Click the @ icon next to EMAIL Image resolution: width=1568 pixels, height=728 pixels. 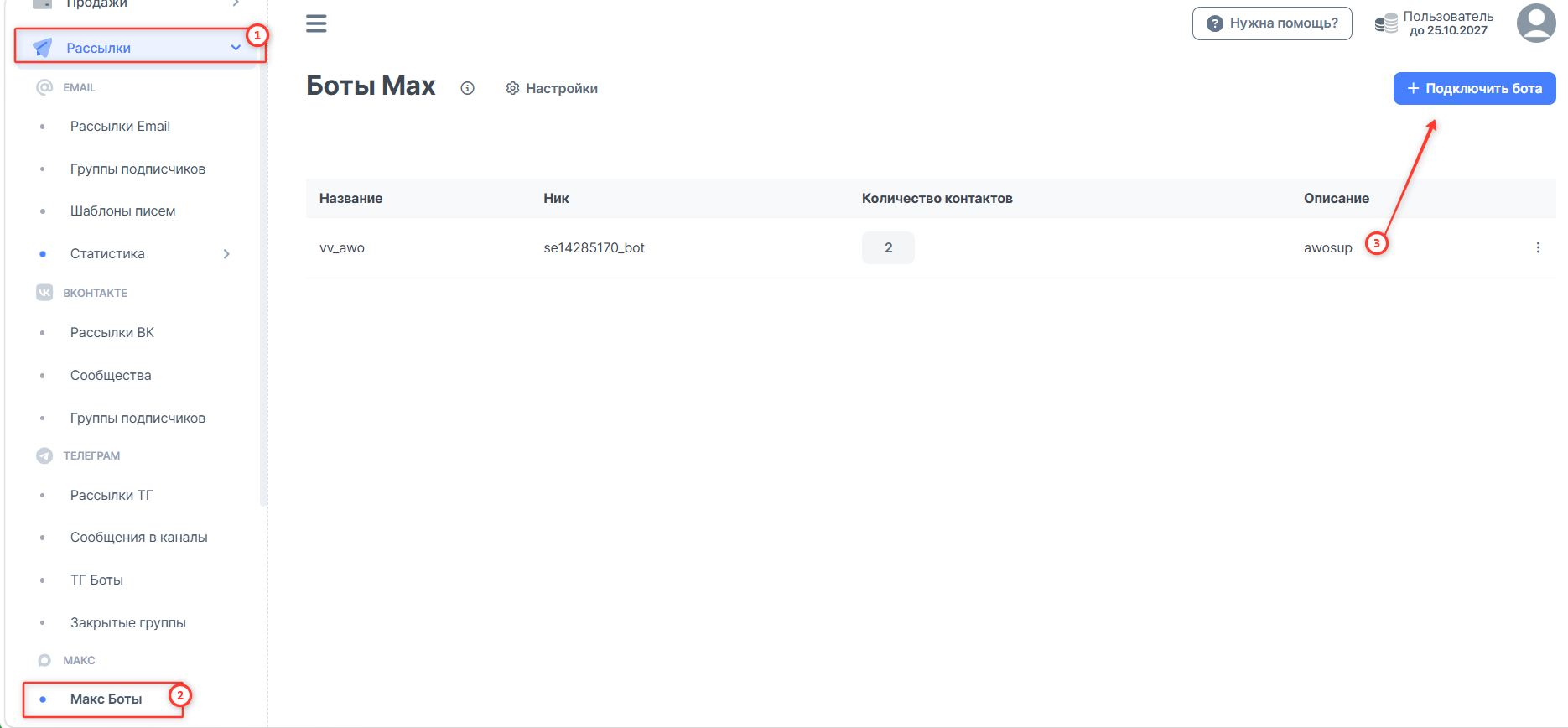(x=44, y=87)
